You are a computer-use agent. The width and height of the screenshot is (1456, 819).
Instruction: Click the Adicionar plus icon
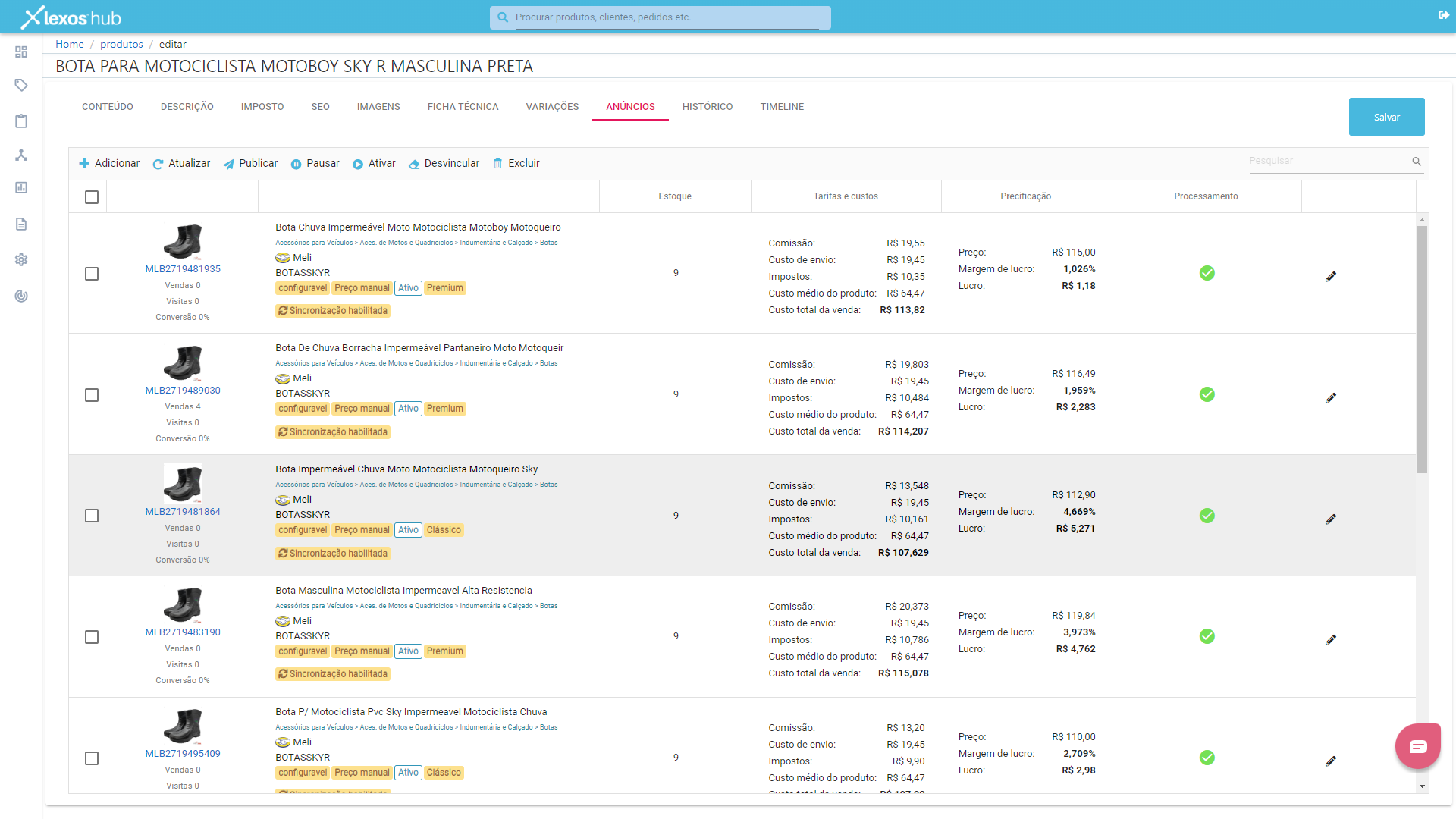[84, 164]
